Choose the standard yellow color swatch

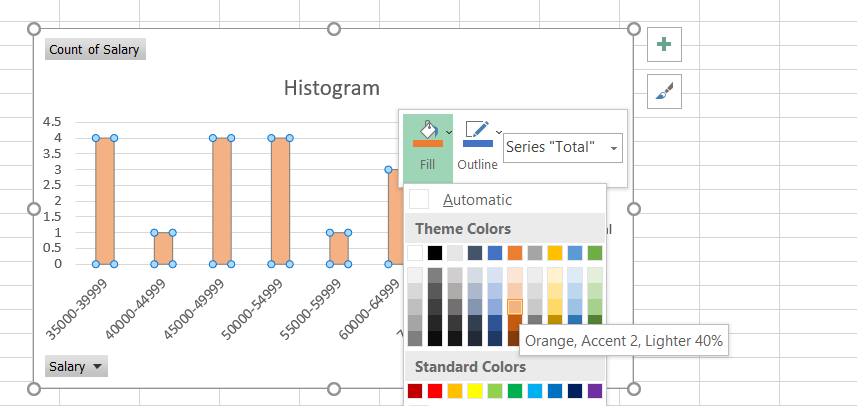coord(475,391)
